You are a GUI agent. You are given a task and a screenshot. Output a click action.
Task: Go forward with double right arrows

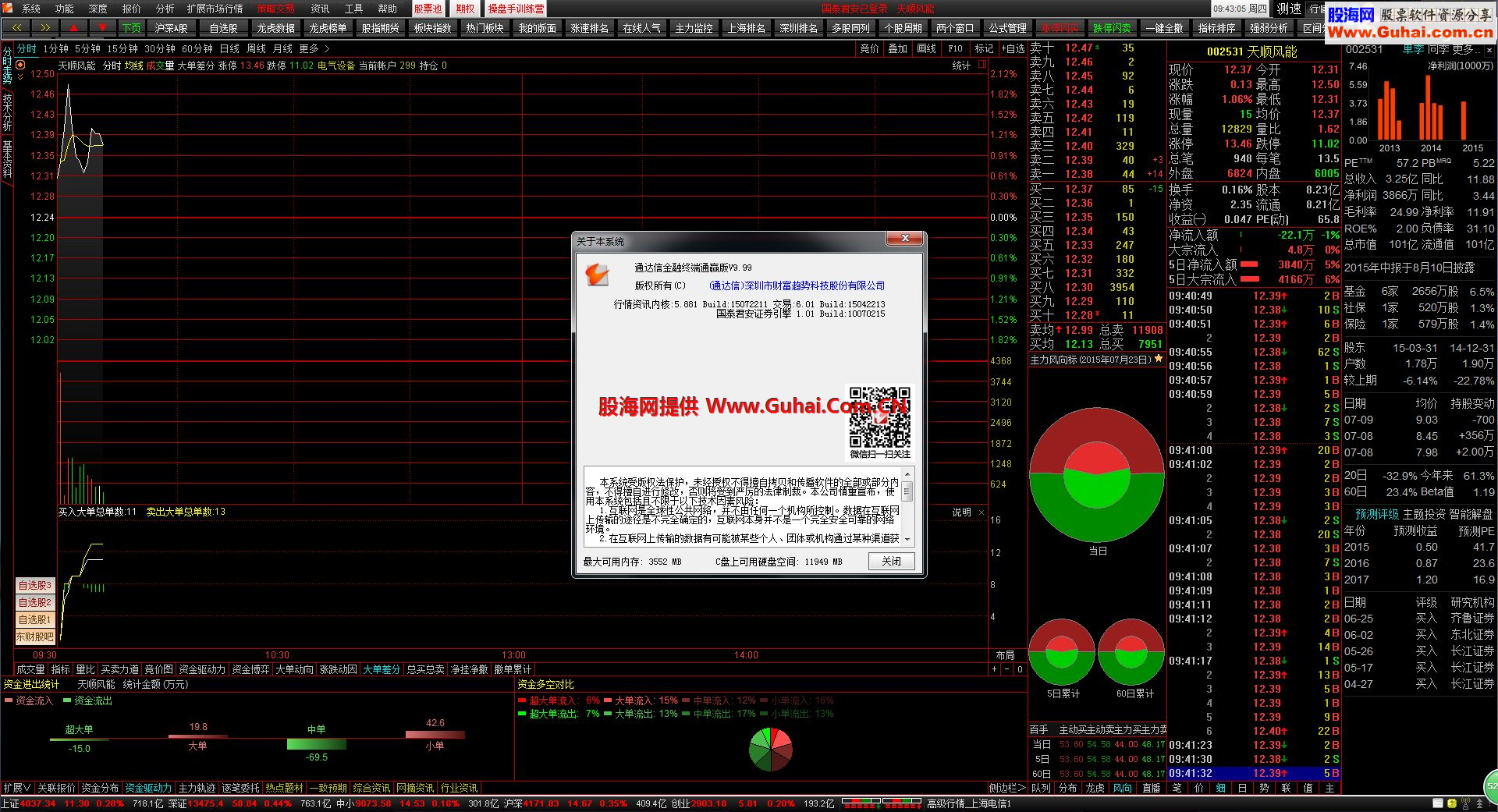click(x=45, y=27)
